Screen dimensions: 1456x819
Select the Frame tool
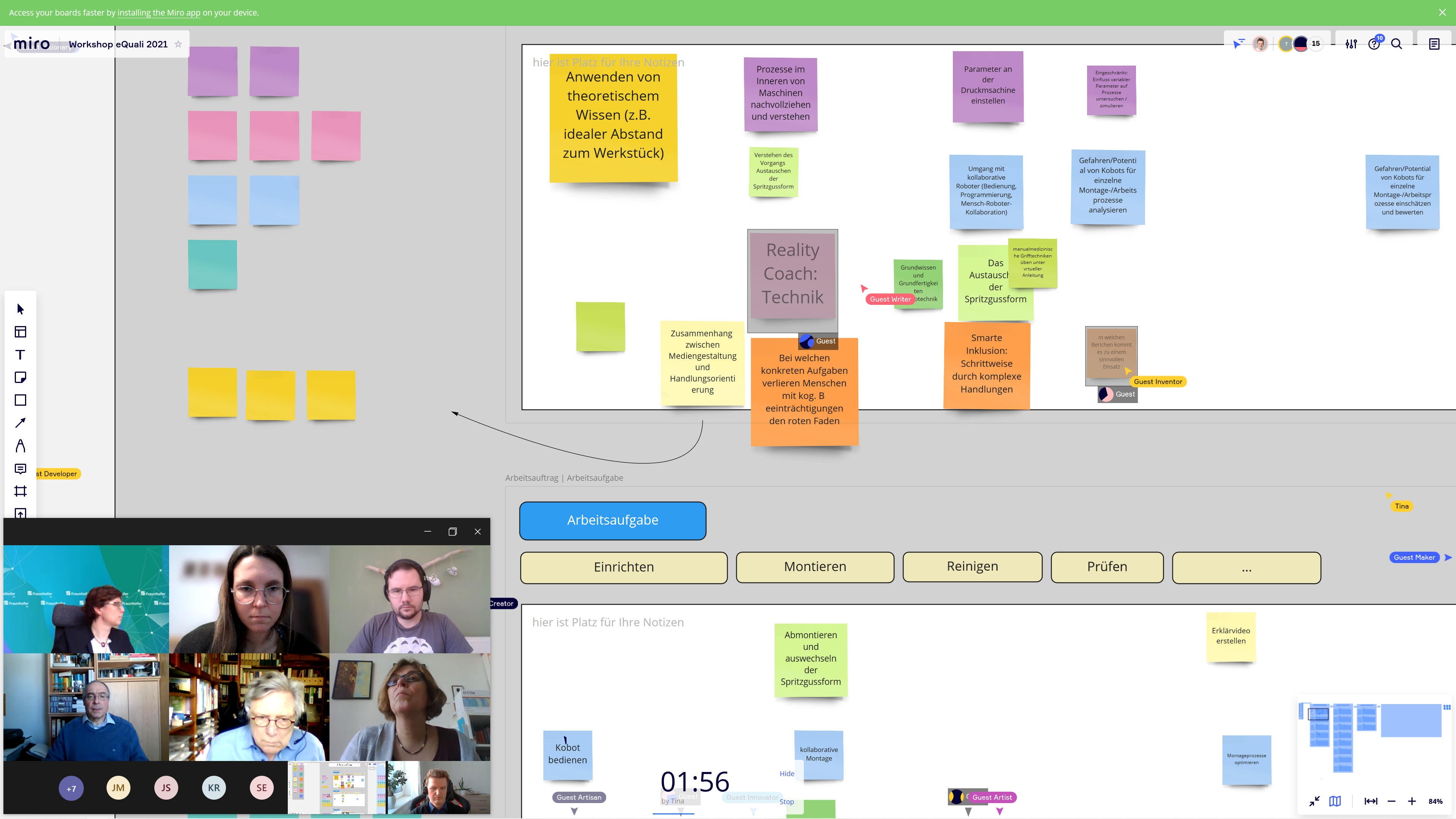click(x=20, y=491)
